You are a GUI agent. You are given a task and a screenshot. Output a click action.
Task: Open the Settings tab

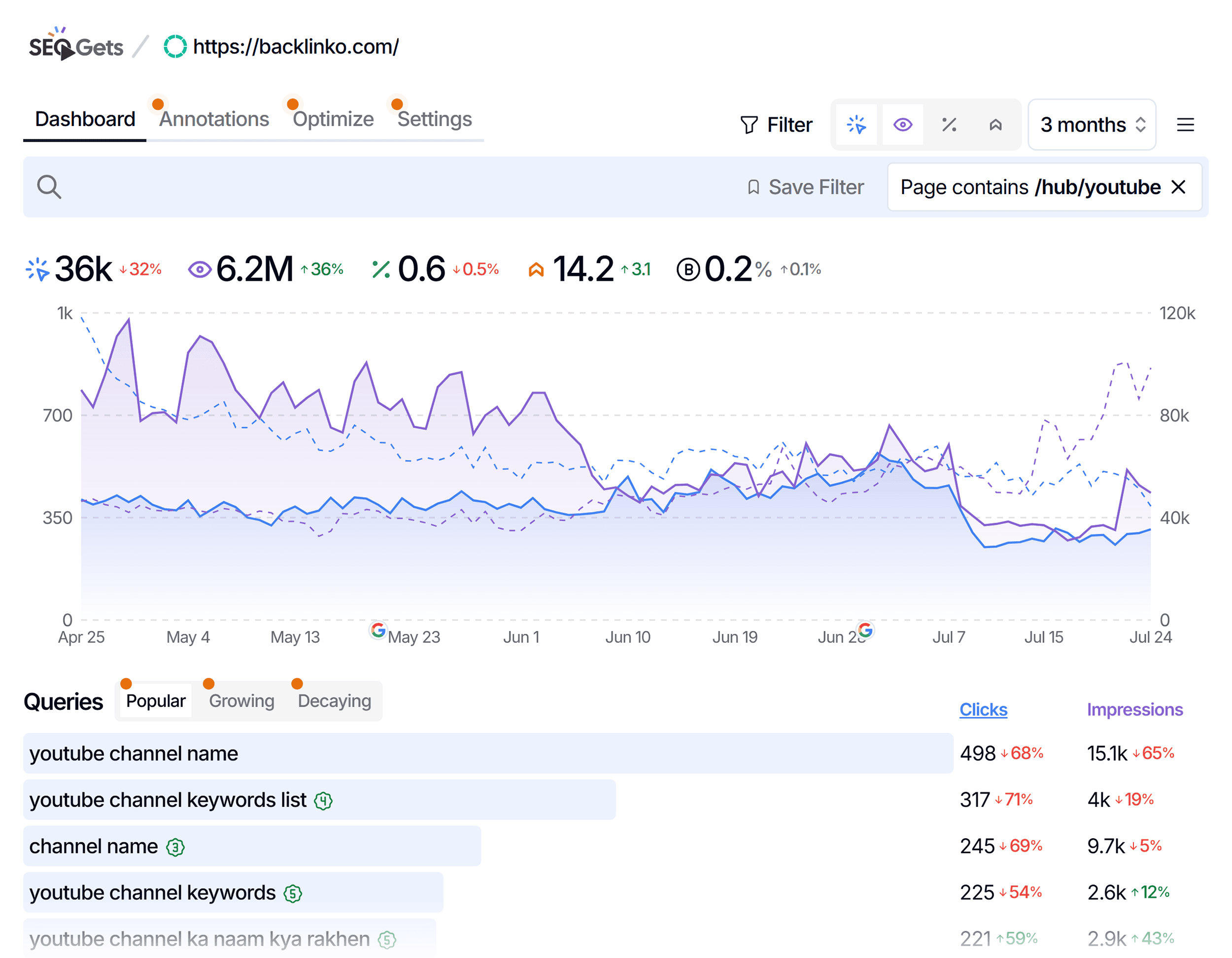(434, 119)
